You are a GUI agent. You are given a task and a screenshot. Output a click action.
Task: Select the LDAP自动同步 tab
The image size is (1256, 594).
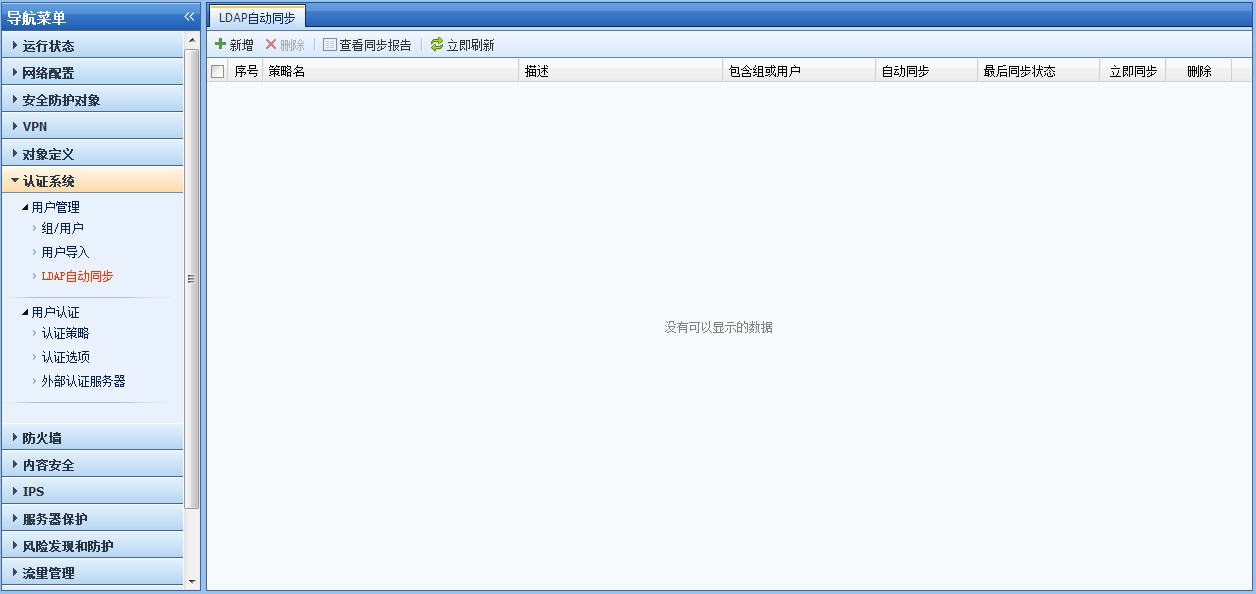tap(257, 18)
